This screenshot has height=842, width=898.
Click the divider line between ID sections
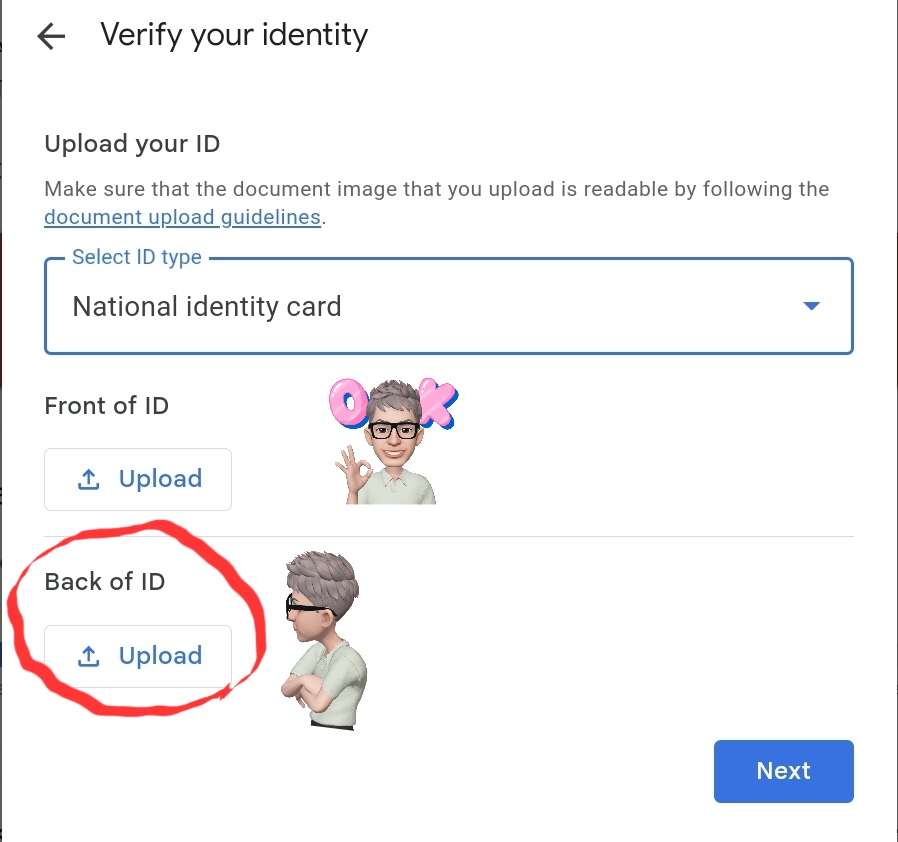point(600,537)
